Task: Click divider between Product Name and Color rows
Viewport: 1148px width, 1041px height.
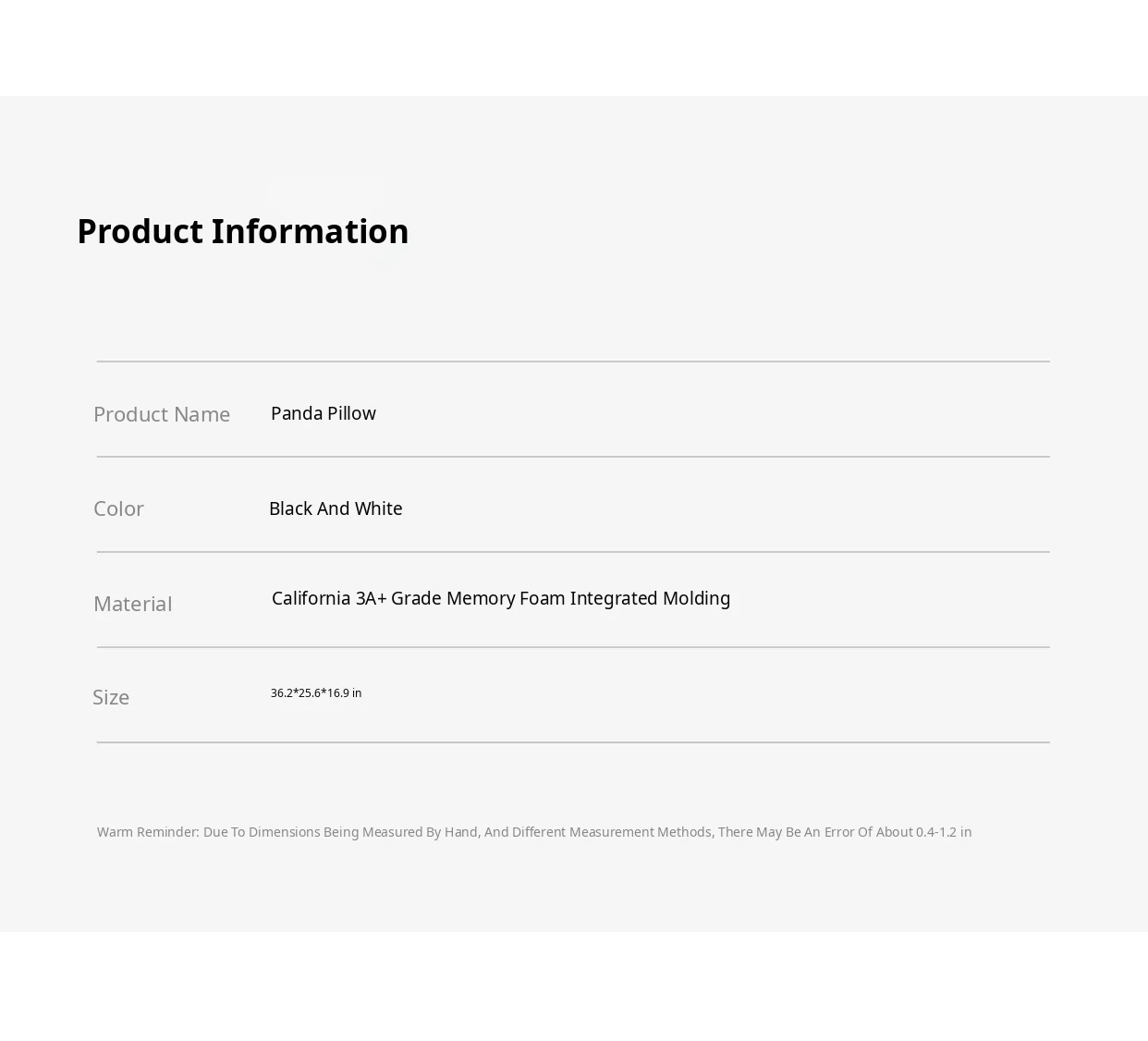Action: 573,457
